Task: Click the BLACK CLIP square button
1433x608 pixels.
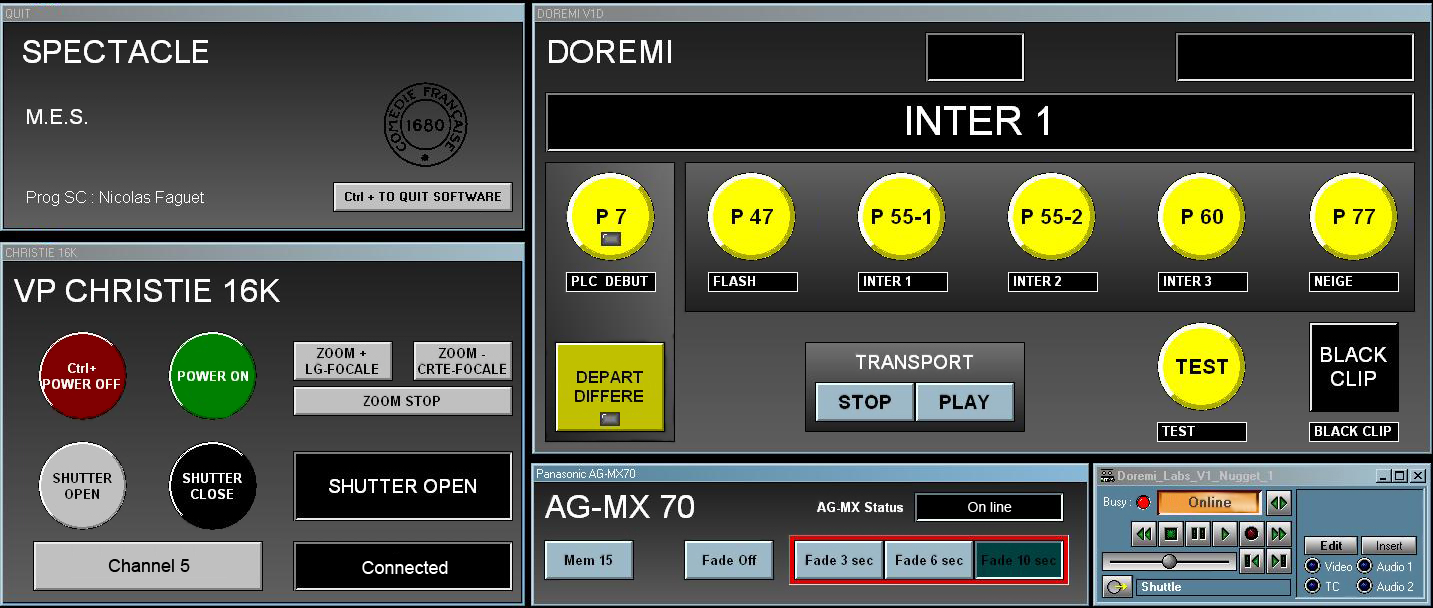Action: click(x=1354, y=367)
